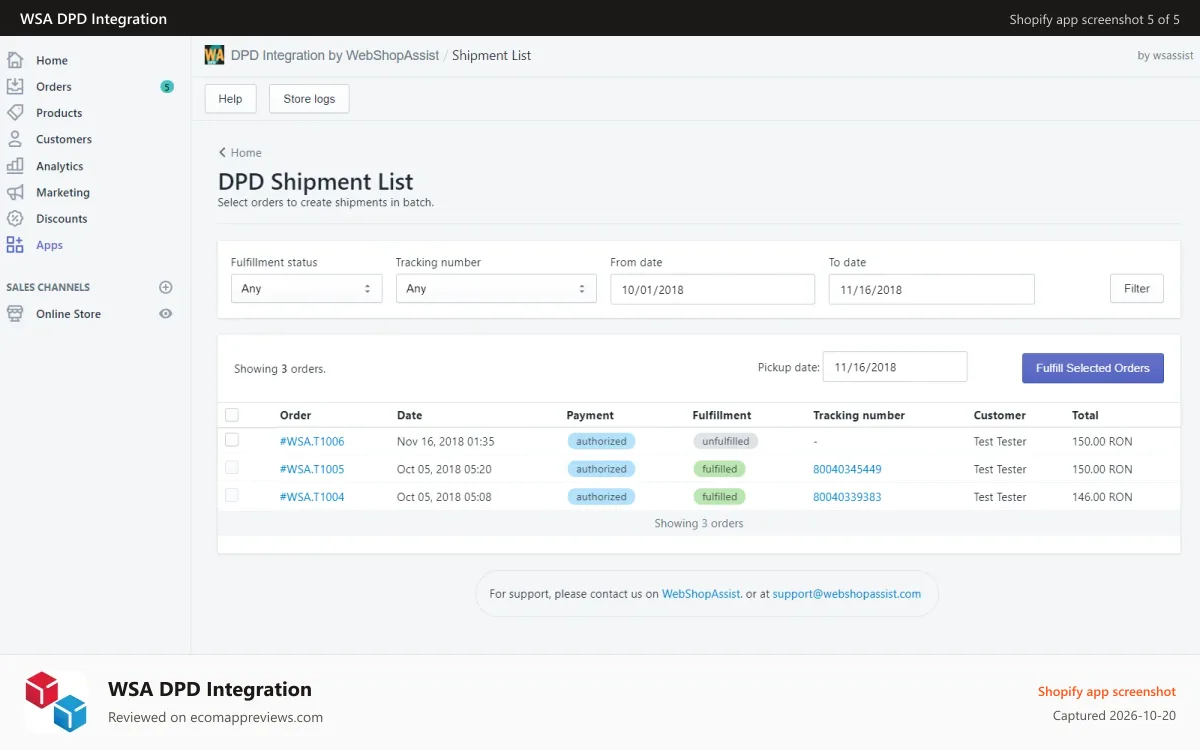
Task: Click the WebShopAssist app logo icon
Action: tap(214, 55)
